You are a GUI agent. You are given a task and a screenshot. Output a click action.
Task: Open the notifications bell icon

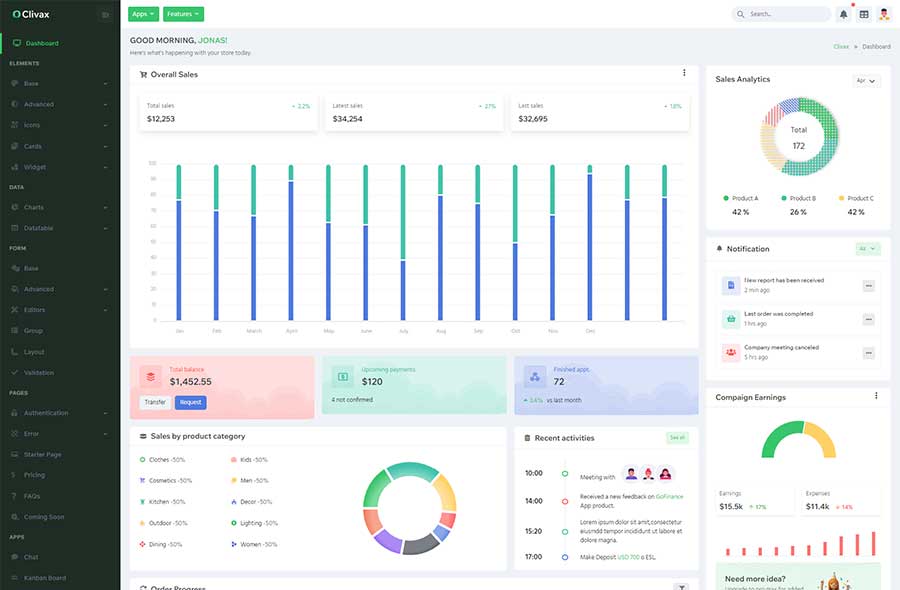click(x=843, y=14)
